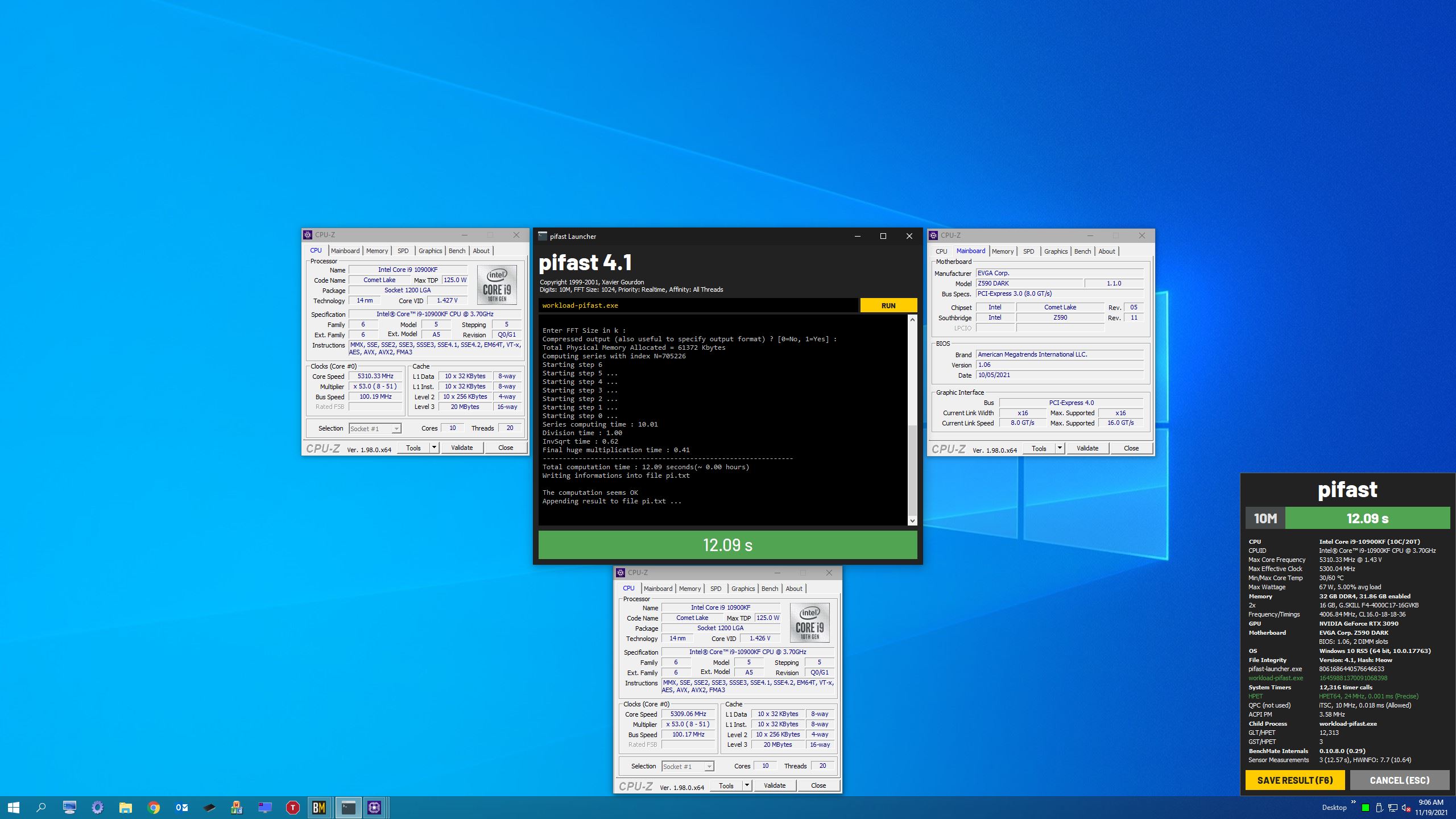Viewport: 1456px width, 819px height.
Task: Click Tools button in 5310.33 MHz CPU-Z window
Action: click(x=413, y=448)
